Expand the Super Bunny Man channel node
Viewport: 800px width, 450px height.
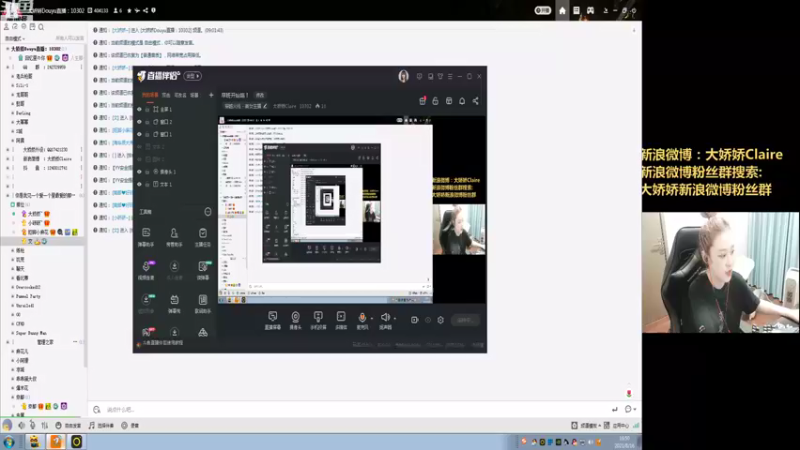pyautogui.click(x=13, y=333)
